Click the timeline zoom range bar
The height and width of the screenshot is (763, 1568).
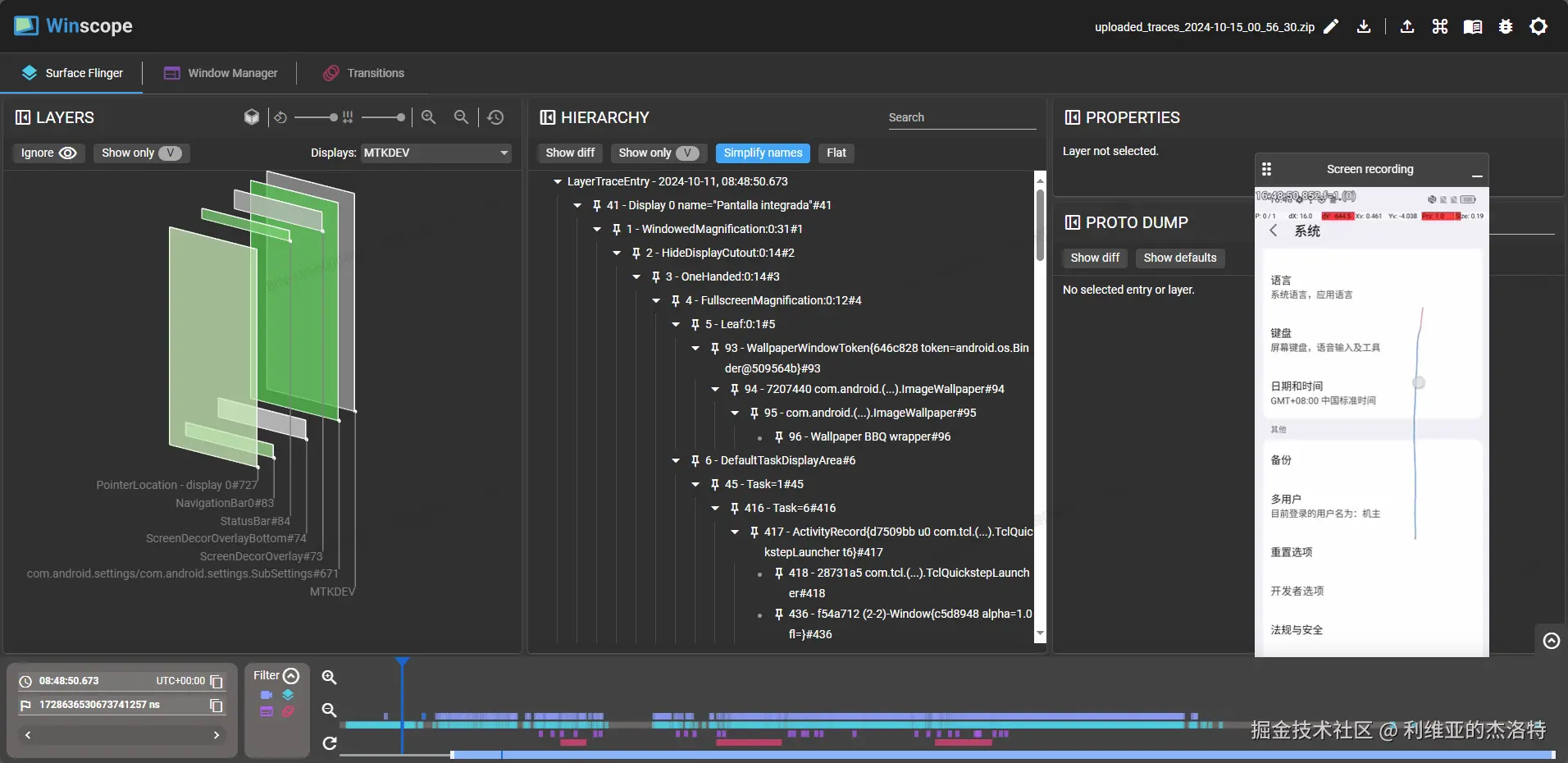(x=1002, y=755)
